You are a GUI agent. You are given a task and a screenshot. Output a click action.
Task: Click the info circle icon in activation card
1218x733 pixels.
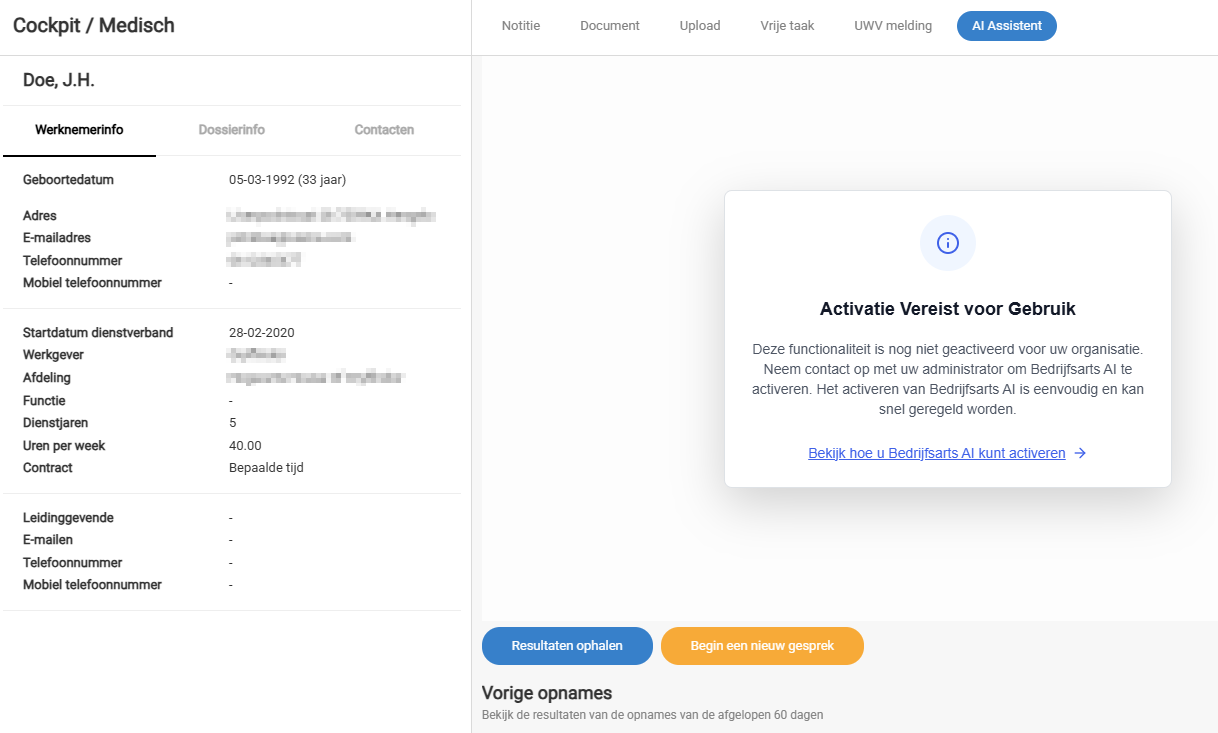pyautogui.click(x=947, y=243)
